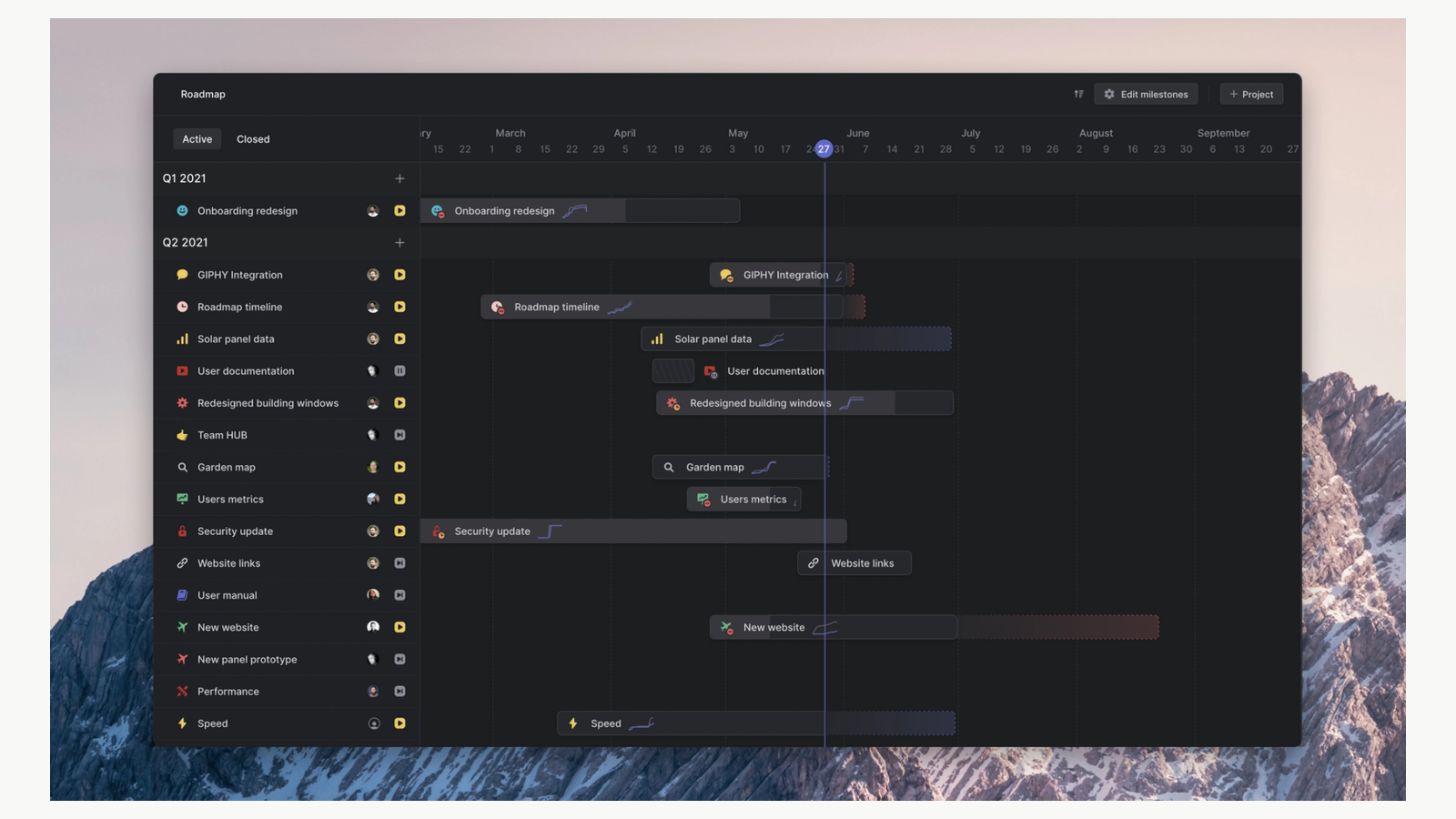Viewport: 1456px width, 819px height.
Task: Select the Security update bar on timeline
Action: coord(633,531)
